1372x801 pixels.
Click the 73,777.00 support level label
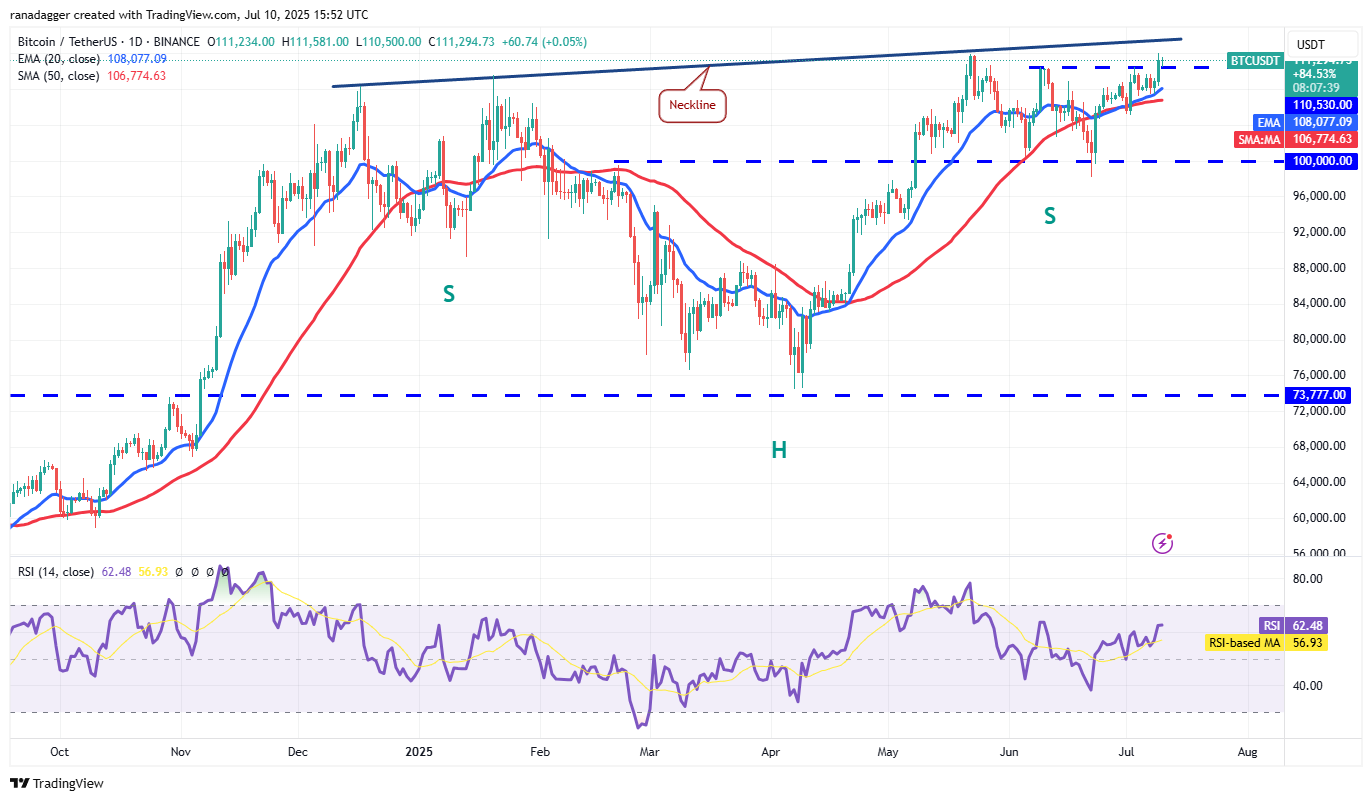pos(1320,395)
